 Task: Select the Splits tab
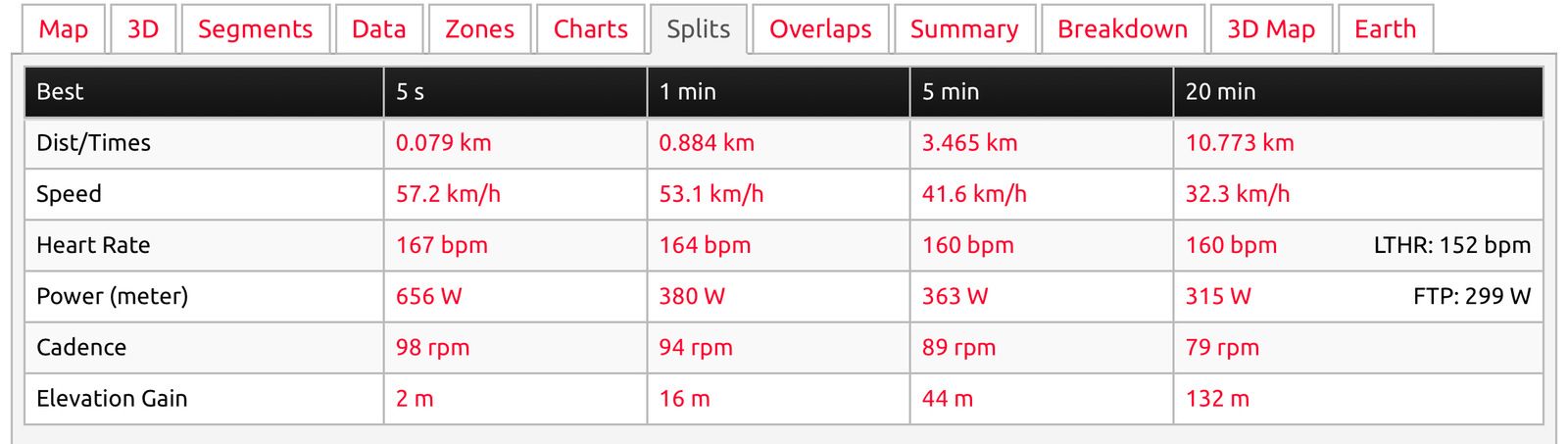point(698,29)
